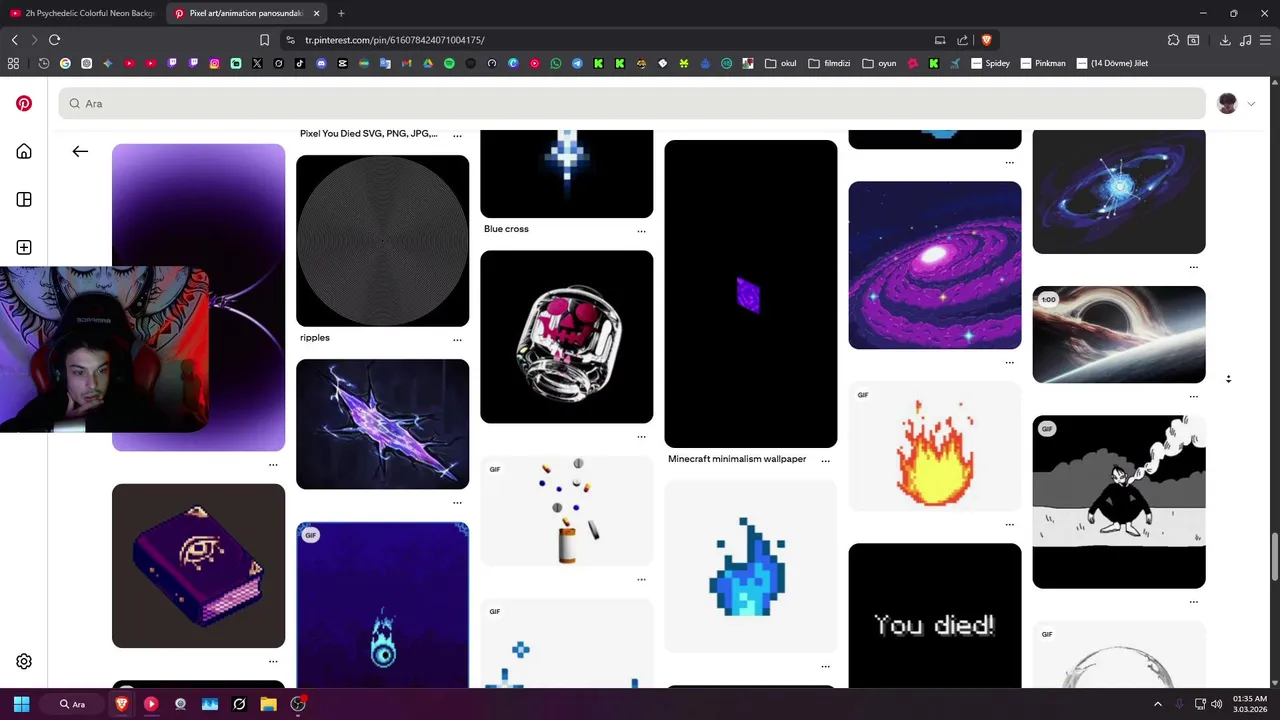Screen dimensions: 1280x720
Task: Open options under the purple spellbook pin
Action: pos(273,662)
